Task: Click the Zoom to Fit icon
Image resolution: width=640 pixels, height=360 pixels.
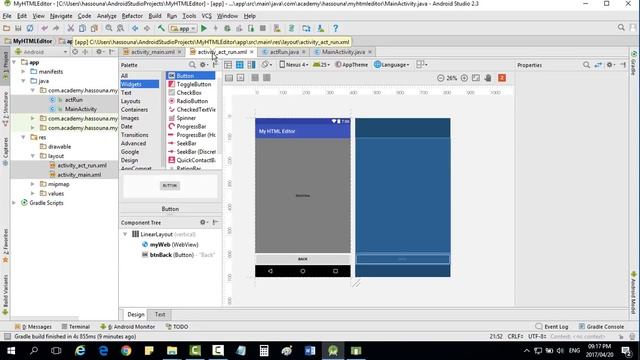Action: coord(476,78)
